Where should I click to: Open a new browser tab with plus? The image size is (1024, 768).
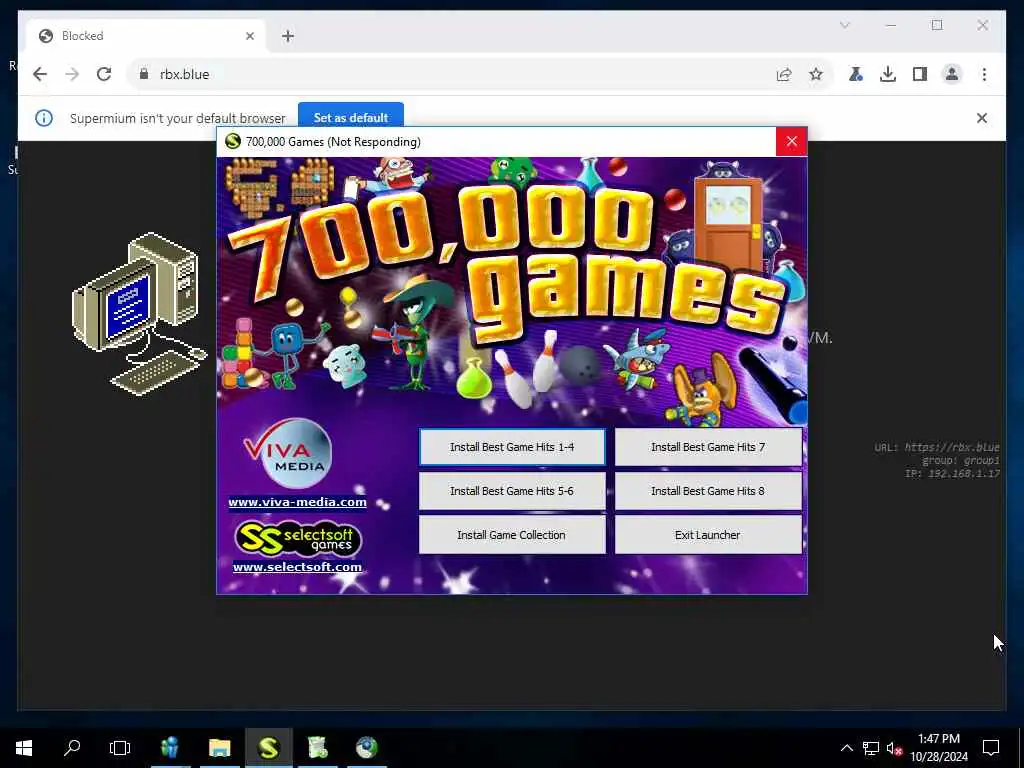click(288, 36)
